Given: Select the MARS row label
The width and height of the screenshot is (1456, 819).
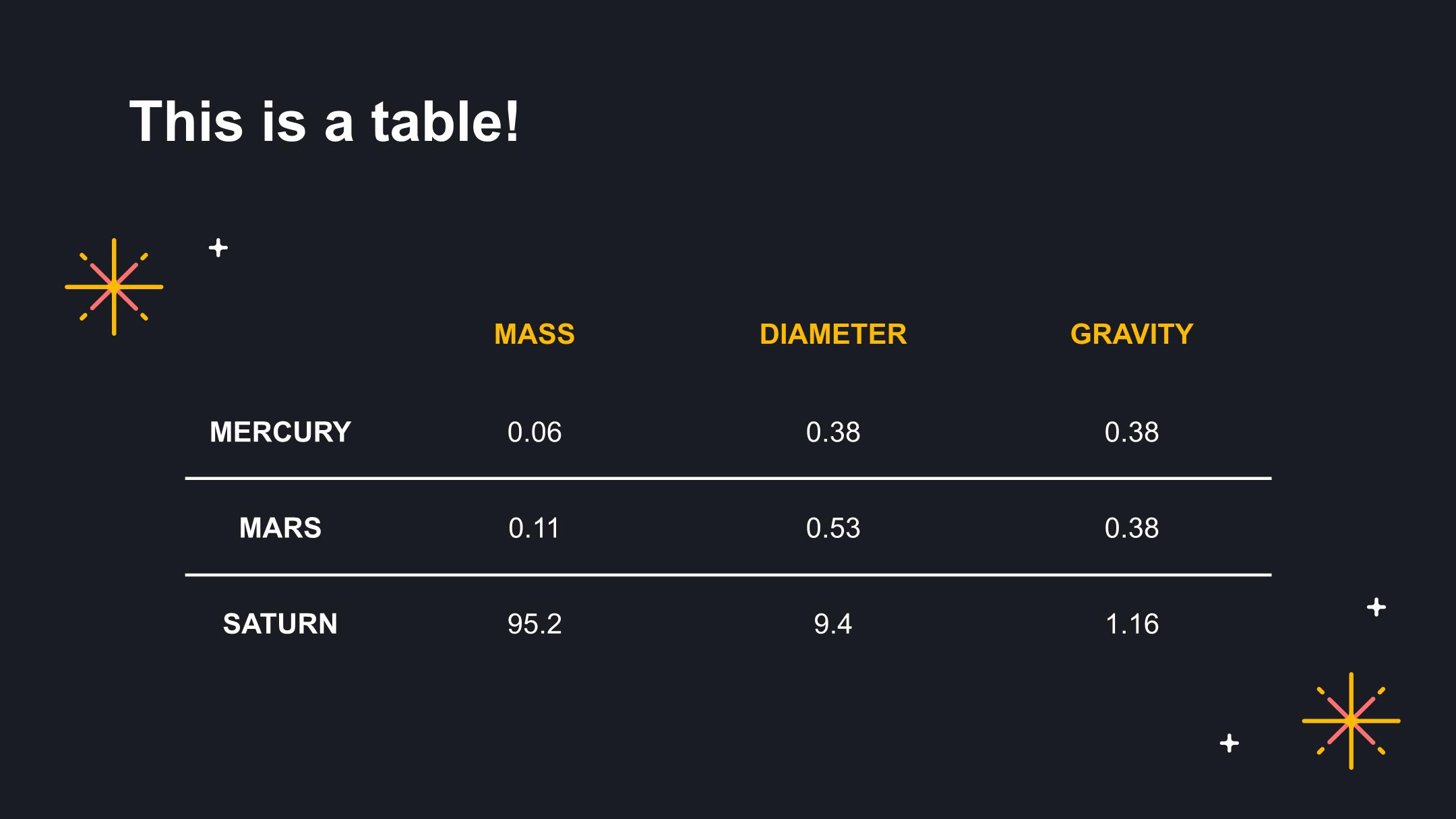Looking at the screenshot, I should pos(280,528).
